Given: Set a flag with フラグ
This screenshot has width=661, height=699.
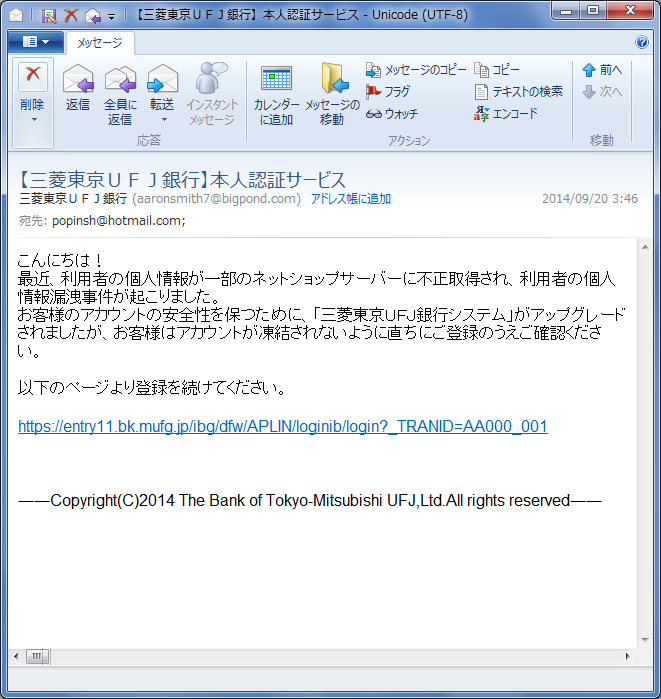Looking at the screenshot, I should point(387,92).
